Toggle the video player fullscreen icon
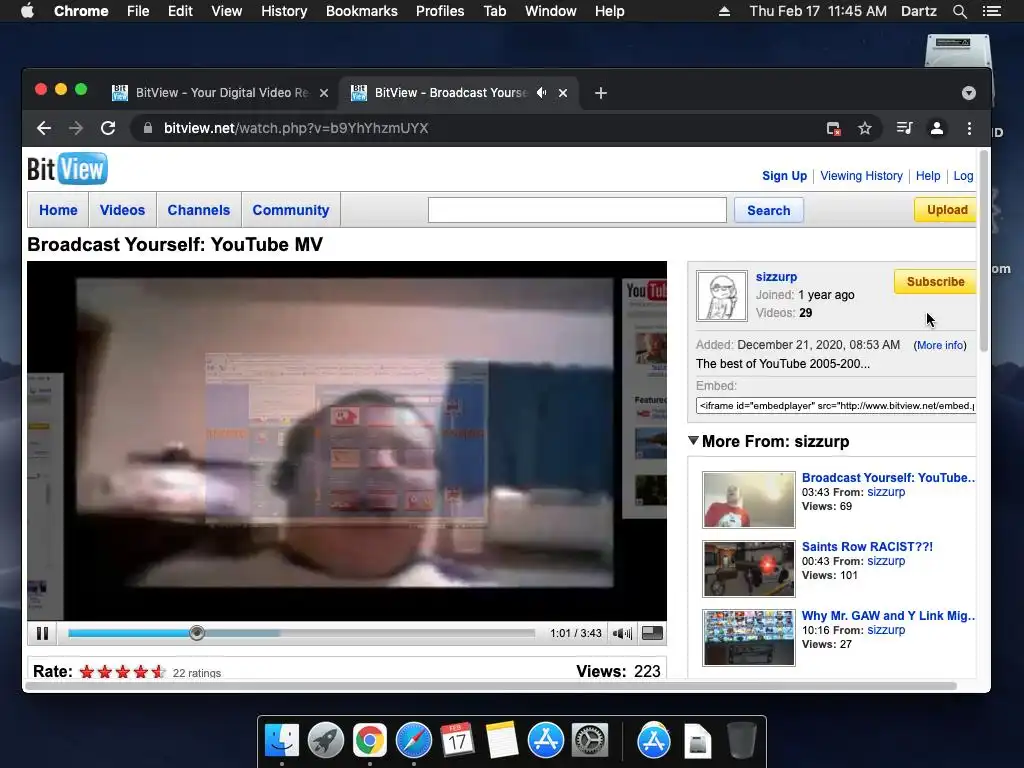 pyautogui.click(x=652, y=633)
